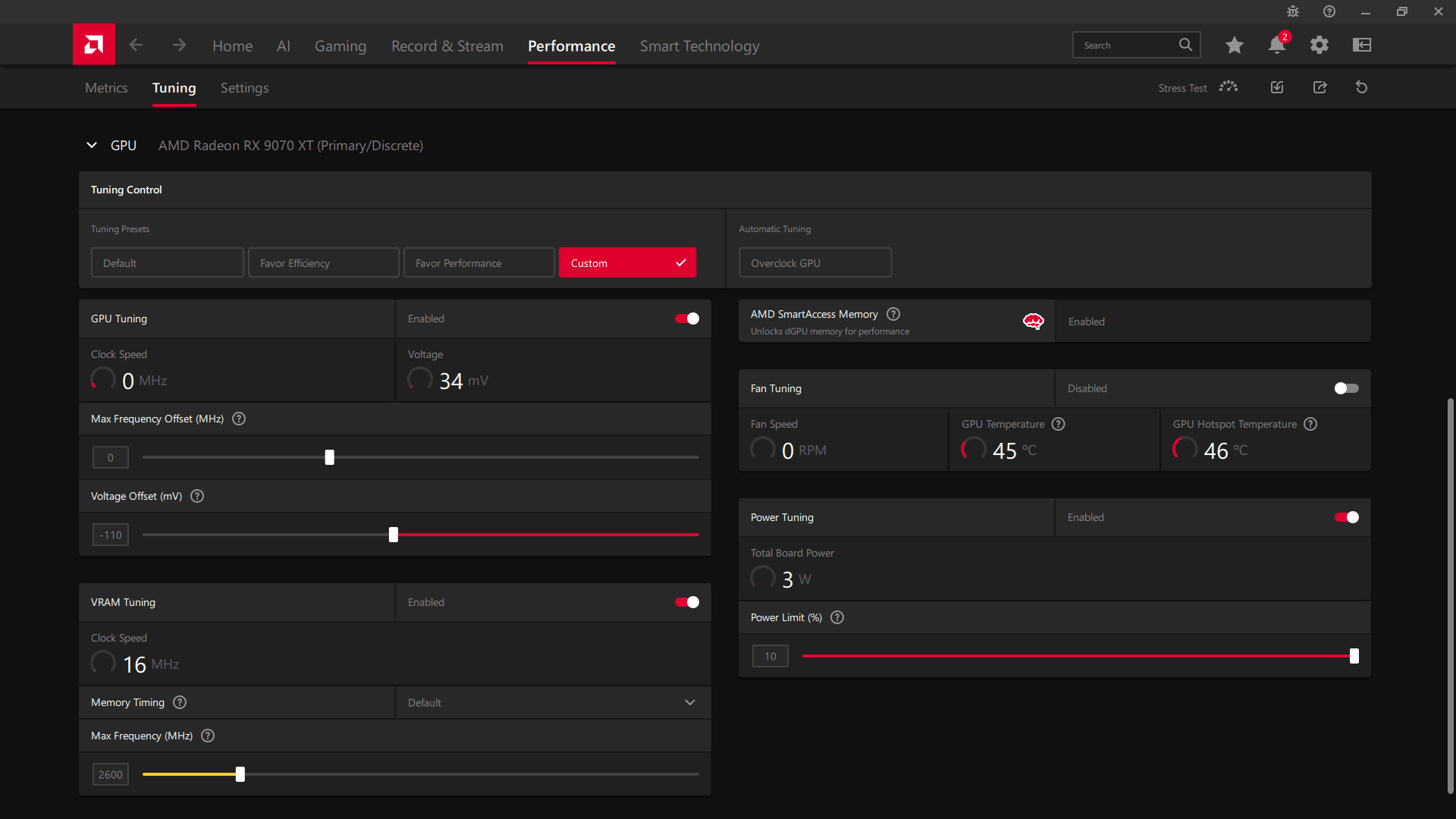This screenshot has height=819, width=1456.
Task: Click the export tuning profile icon
Action: tap(1320, 87)
